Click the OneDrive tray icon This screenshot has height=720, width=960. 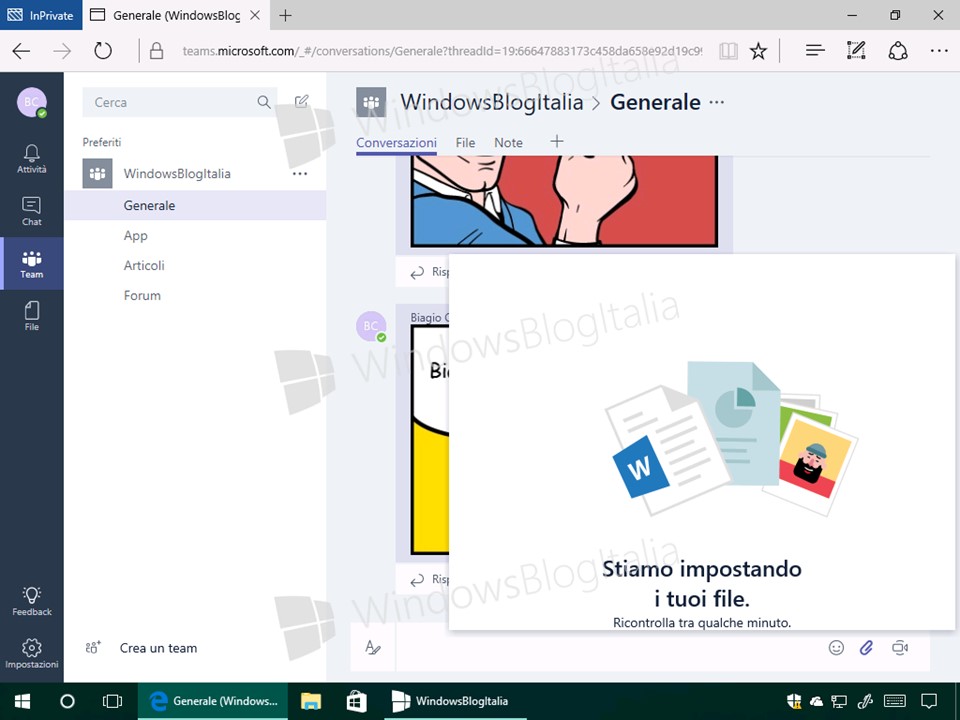tap(817, 702)
